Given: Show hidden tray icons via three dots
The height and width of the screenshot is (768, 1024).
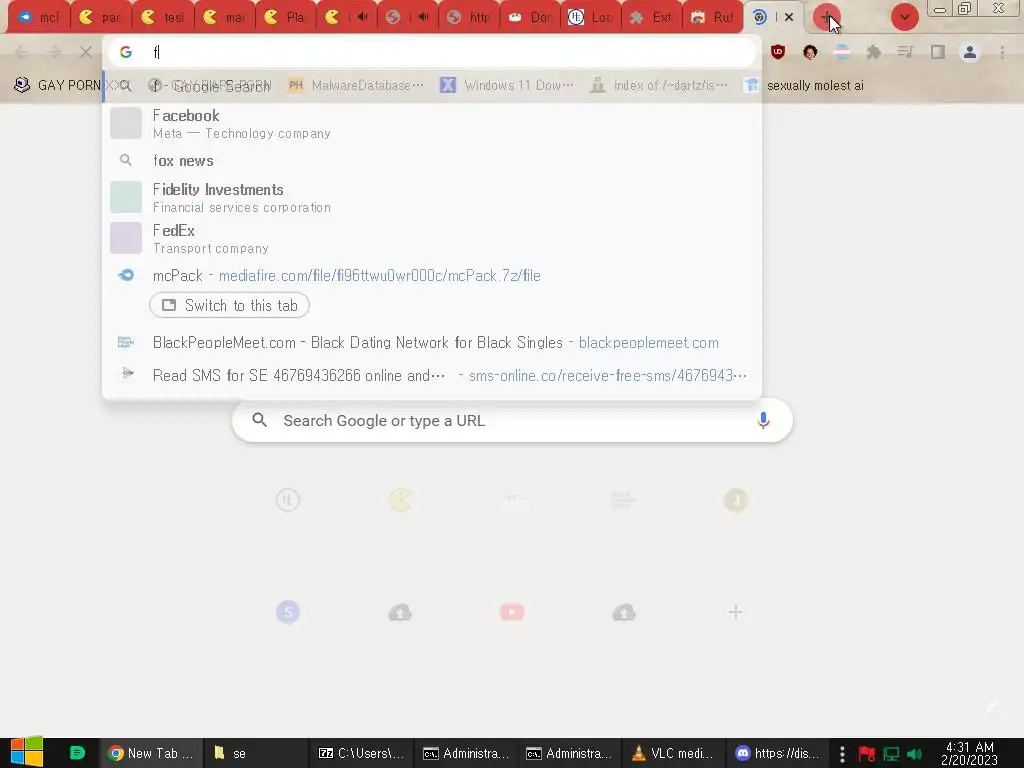Looking at the screenshot, I should tap(842, 754).
